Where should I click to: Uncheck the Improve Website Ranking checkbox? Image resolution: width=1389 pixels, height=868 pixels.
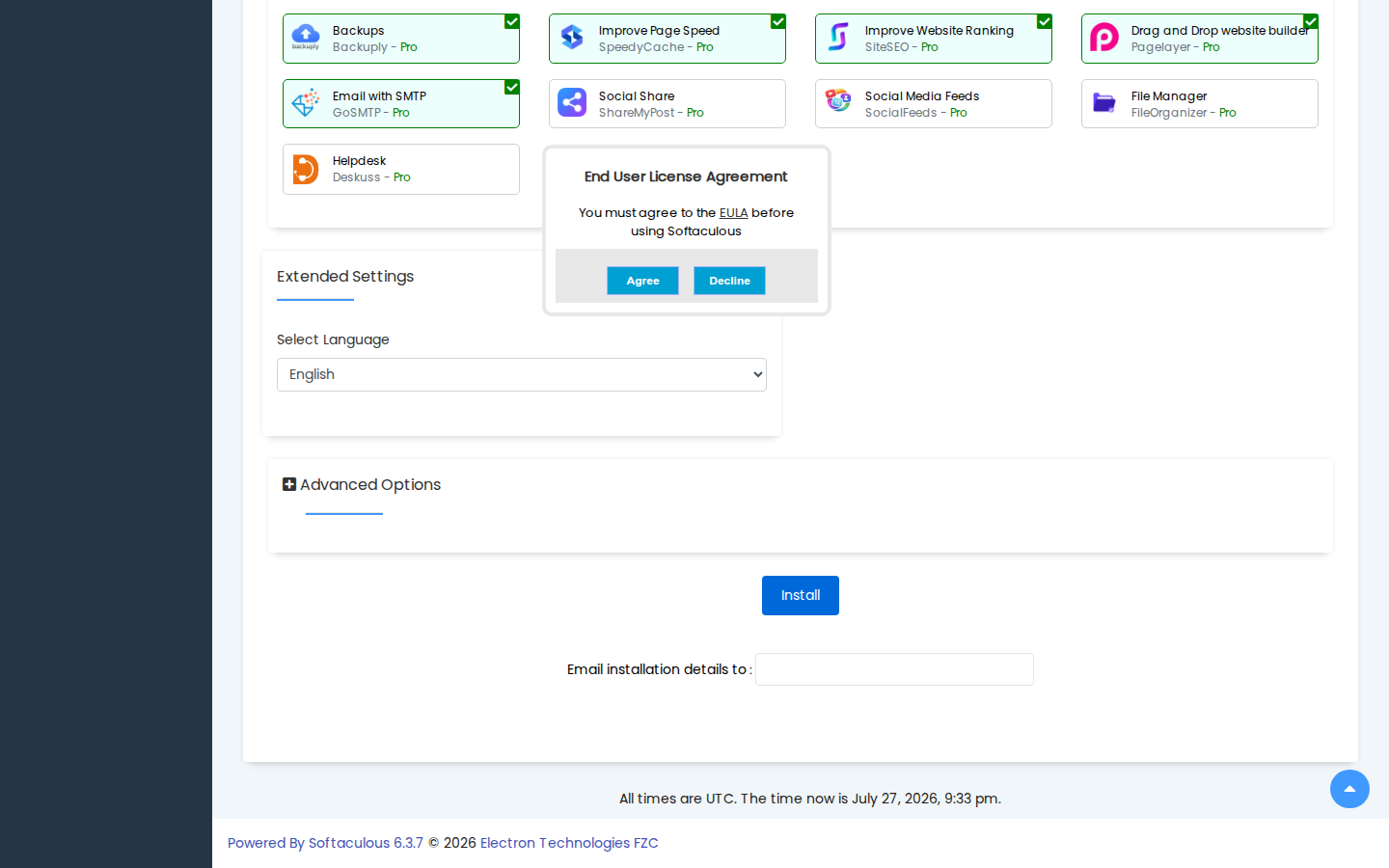[1045, 21]
